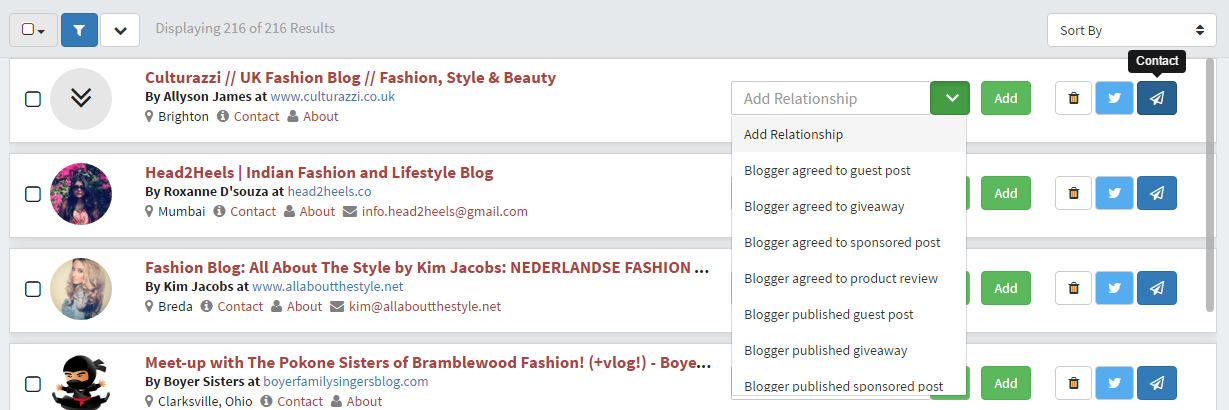Tick the checkbox for Culturazzi blog row

click(x=33, y=99)
